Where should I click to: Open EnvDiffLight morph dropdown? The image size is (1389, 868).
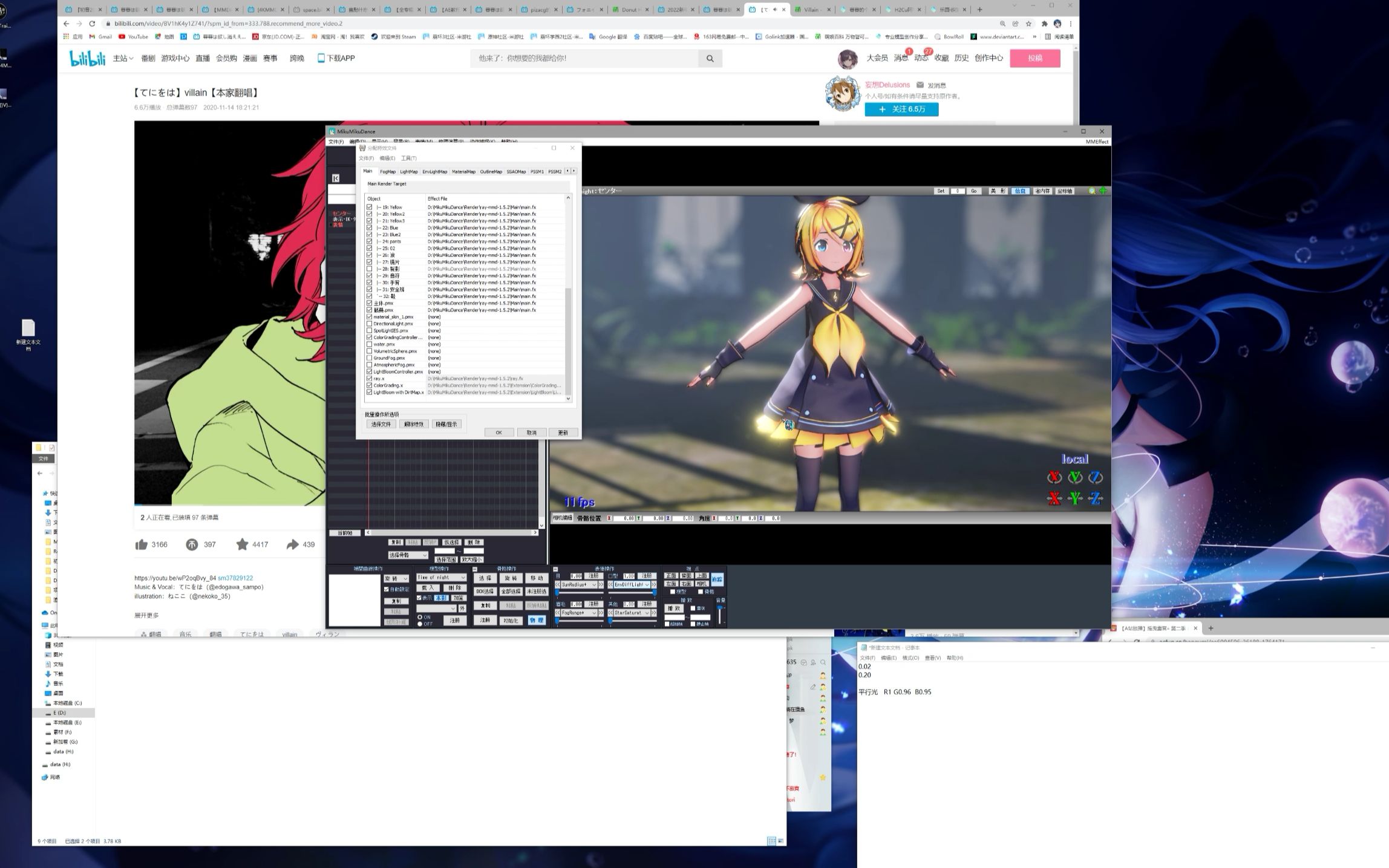632,585
